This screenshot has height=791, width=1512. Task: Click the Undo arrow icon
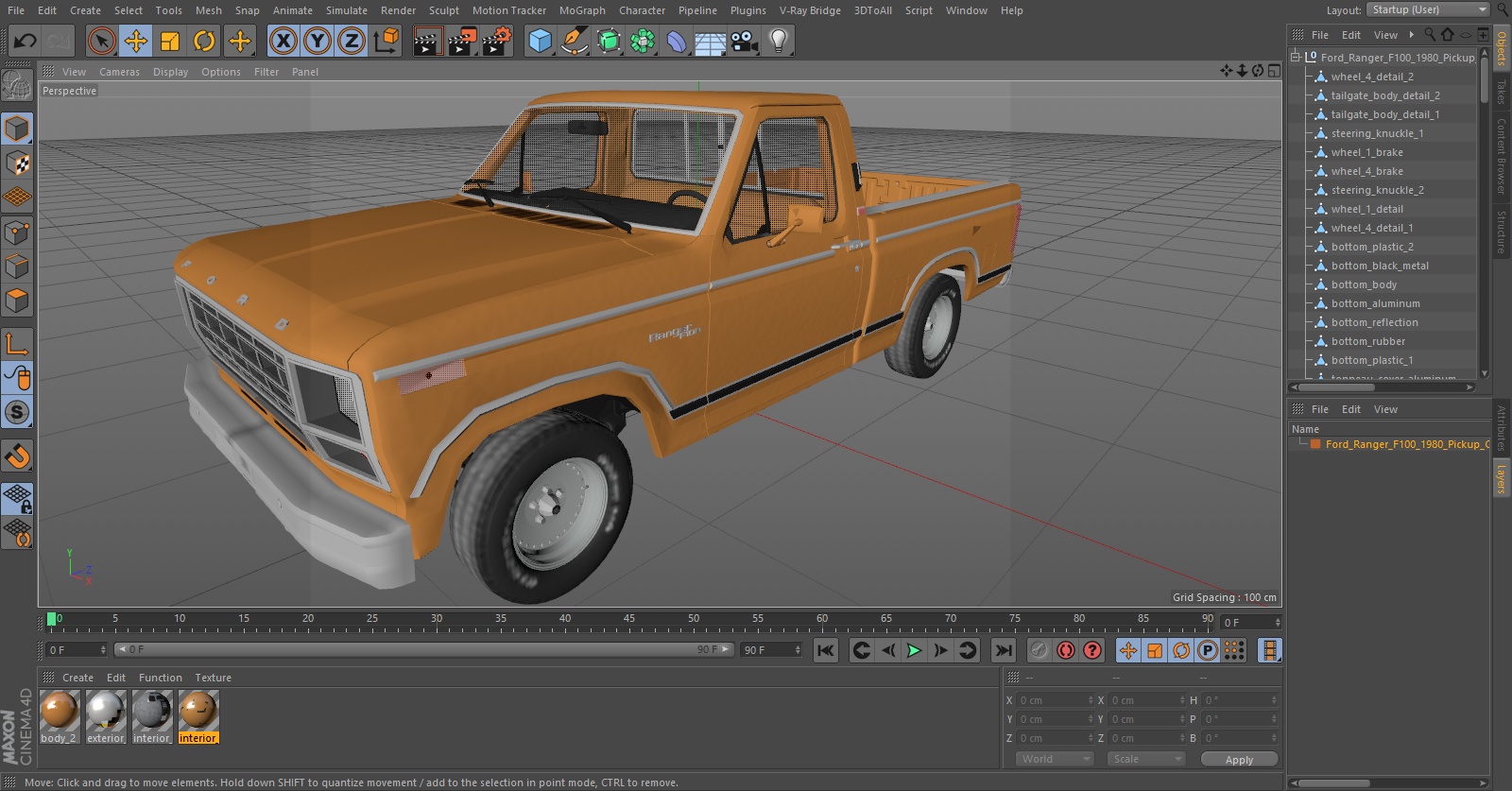point(25,41)
